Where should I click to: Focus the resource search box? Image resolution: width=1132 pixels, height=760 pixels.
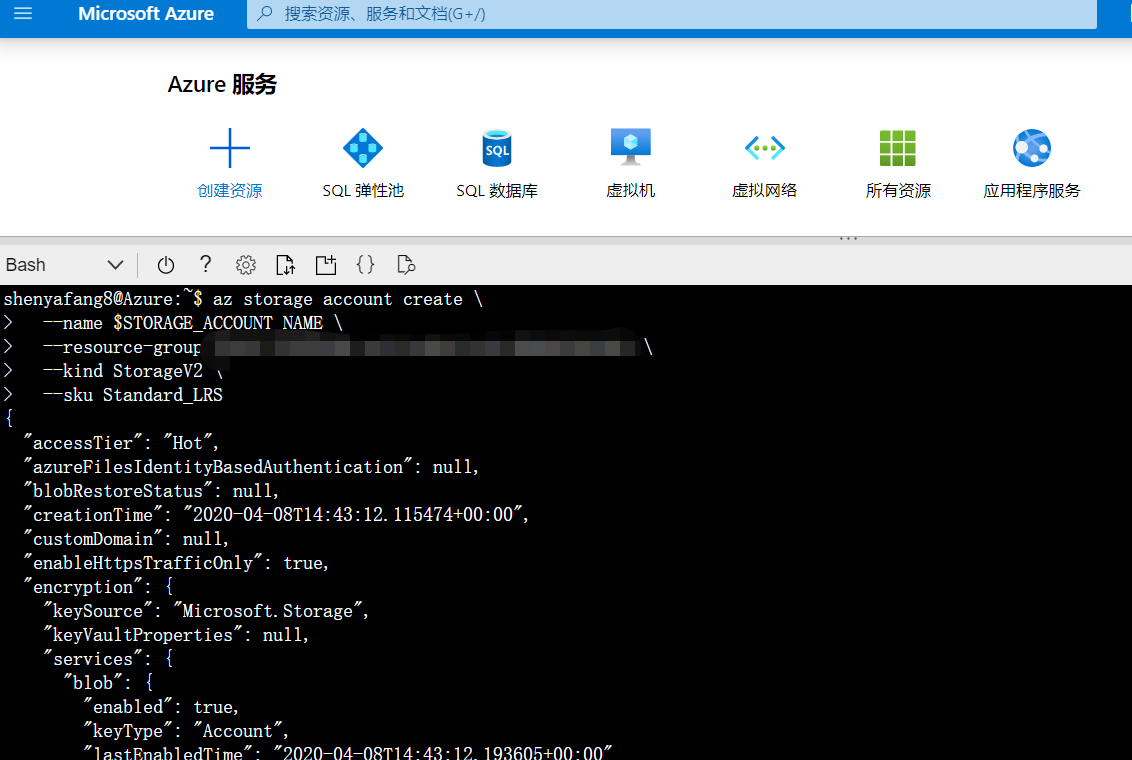pyautogui.click(x=671, y=14)
